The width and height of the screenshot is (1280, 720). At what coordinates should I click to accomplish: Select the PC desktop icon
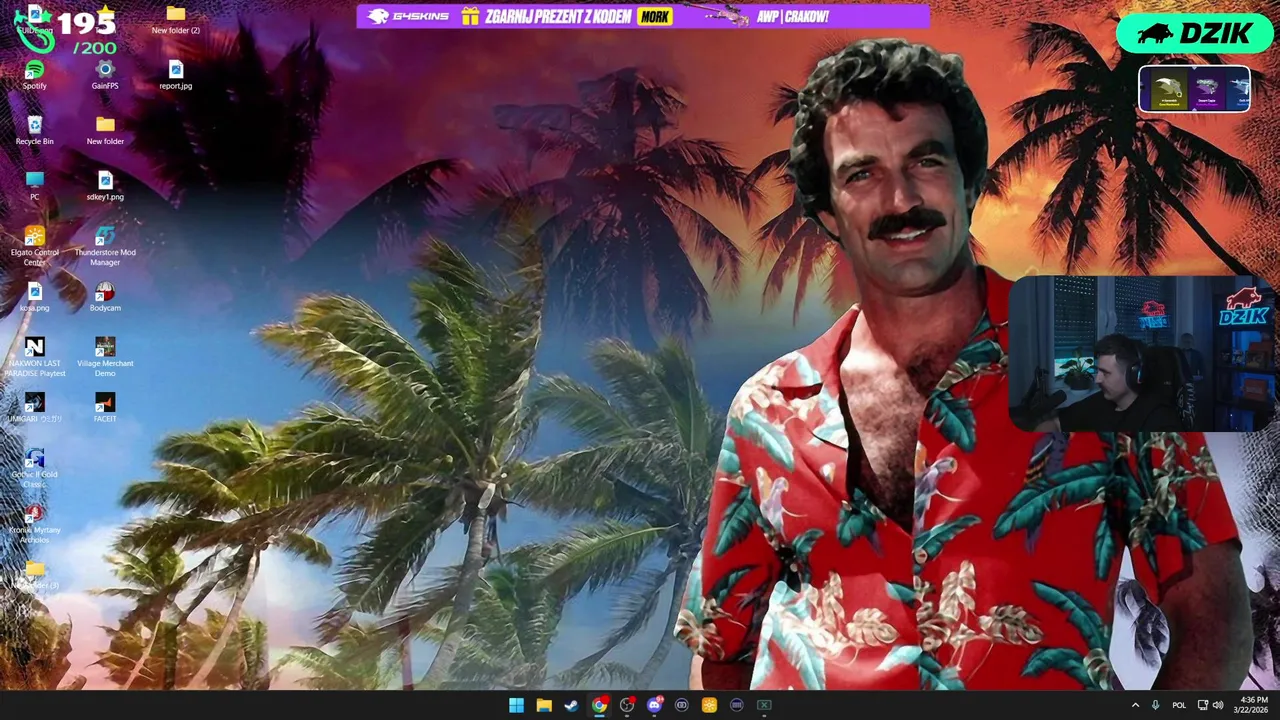[x=35, y=185]
